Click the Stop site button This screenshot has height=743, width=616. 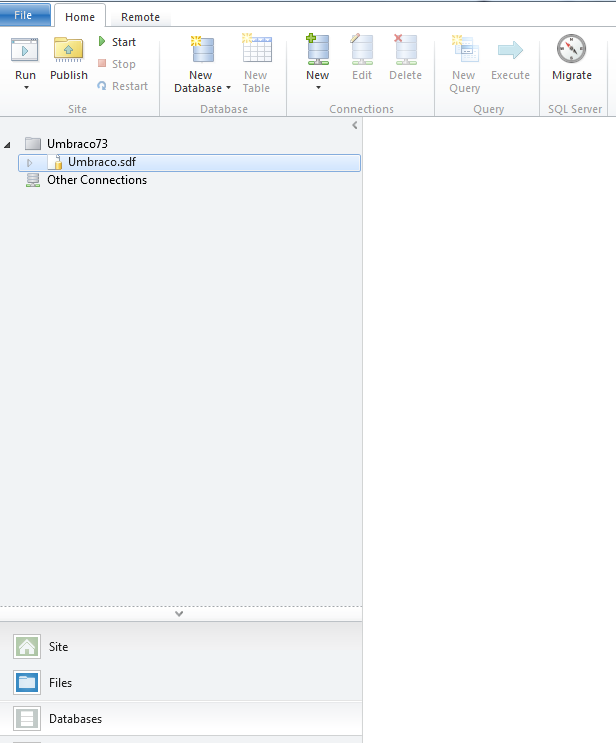pos(117,63)
